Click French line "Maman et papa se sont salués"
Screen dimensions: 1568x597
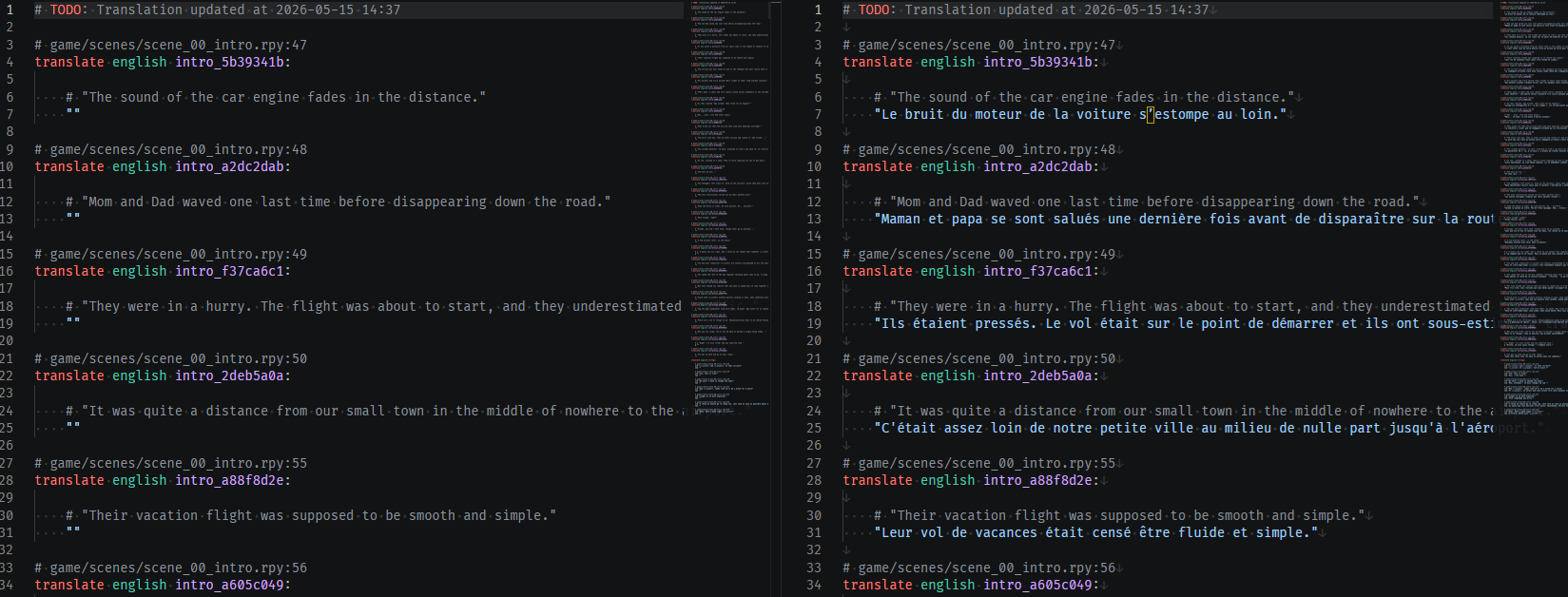tap(1184, 219)
